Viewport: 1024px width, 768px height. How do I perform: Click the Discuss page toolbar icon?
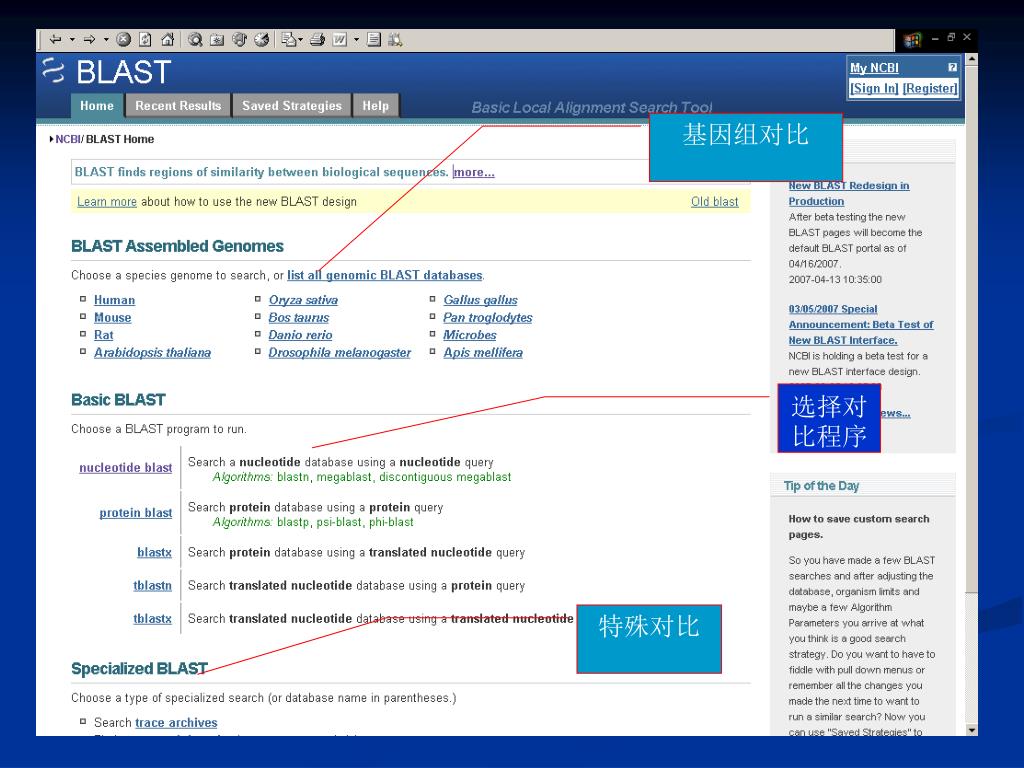374,40
